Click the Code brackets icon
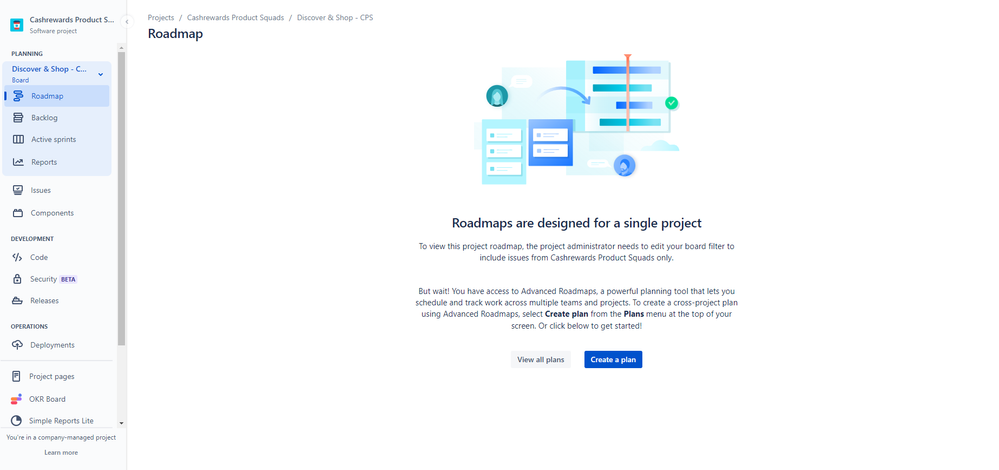The height and width of the screenshot is (470, 999). [x=17, y=257]
